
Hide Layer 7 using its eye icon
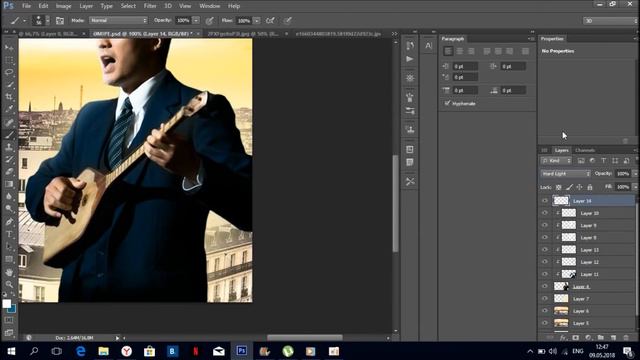545,299
